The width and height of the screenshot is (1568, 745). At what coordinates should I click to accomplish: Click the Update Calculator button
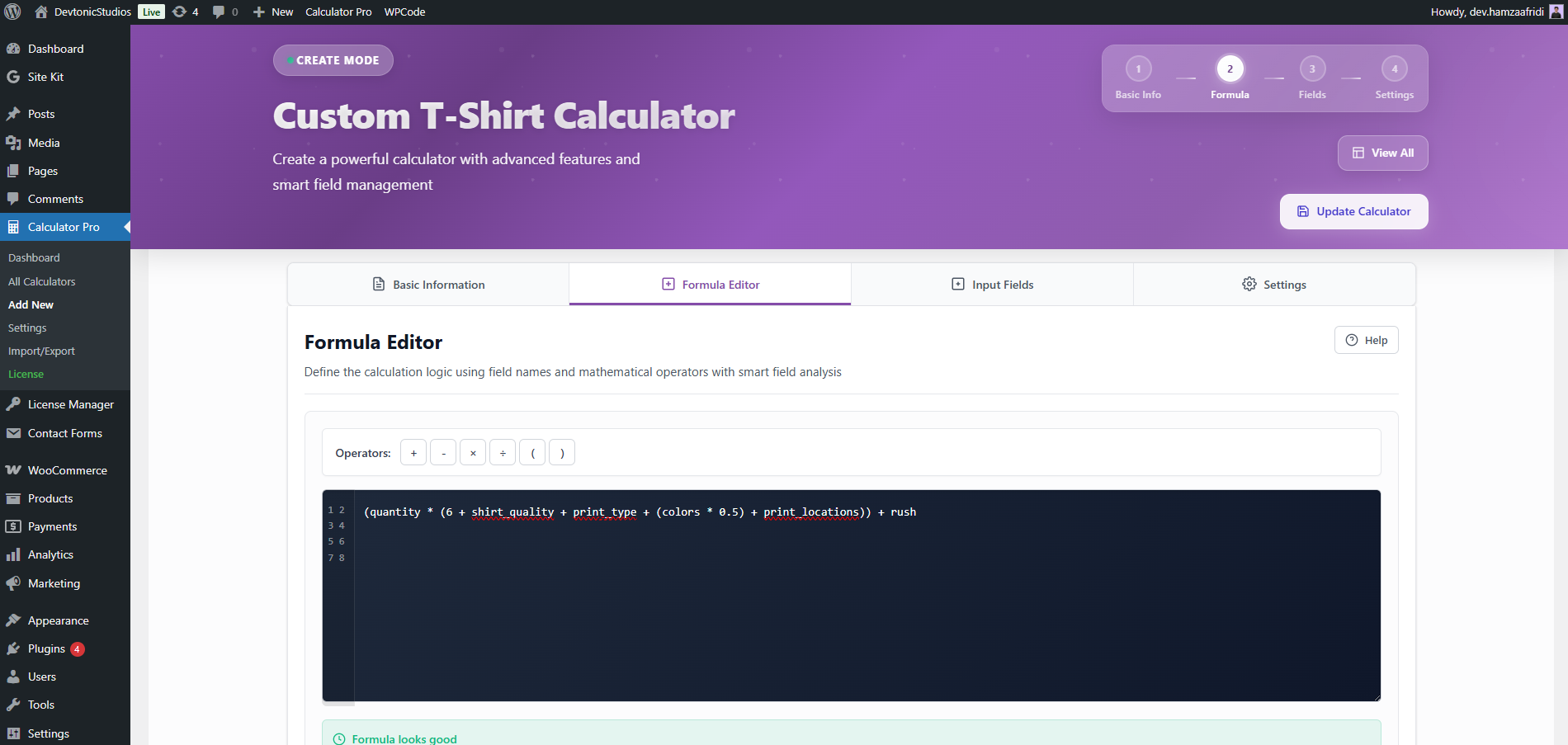1353,211
